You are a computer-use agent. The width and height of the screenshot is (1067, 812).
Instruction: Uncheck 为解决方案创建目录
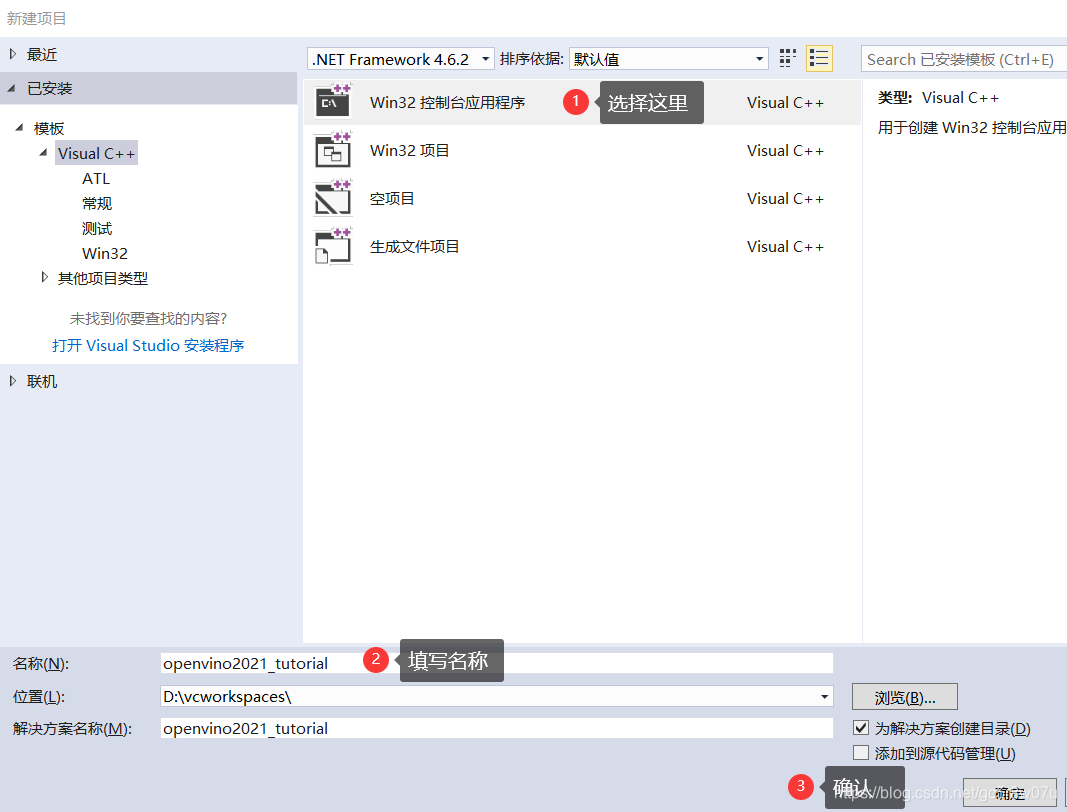click(x=862, y=728)
